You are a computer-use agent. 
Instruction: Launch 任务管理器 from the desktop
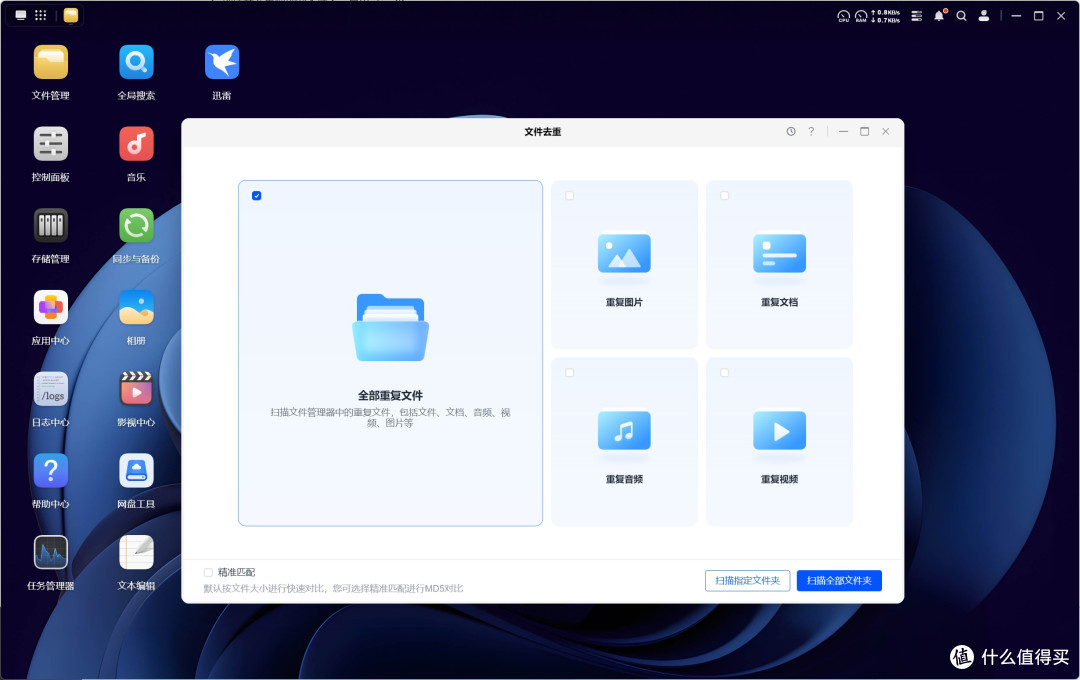pyautogui.click(x=50, y=553)
